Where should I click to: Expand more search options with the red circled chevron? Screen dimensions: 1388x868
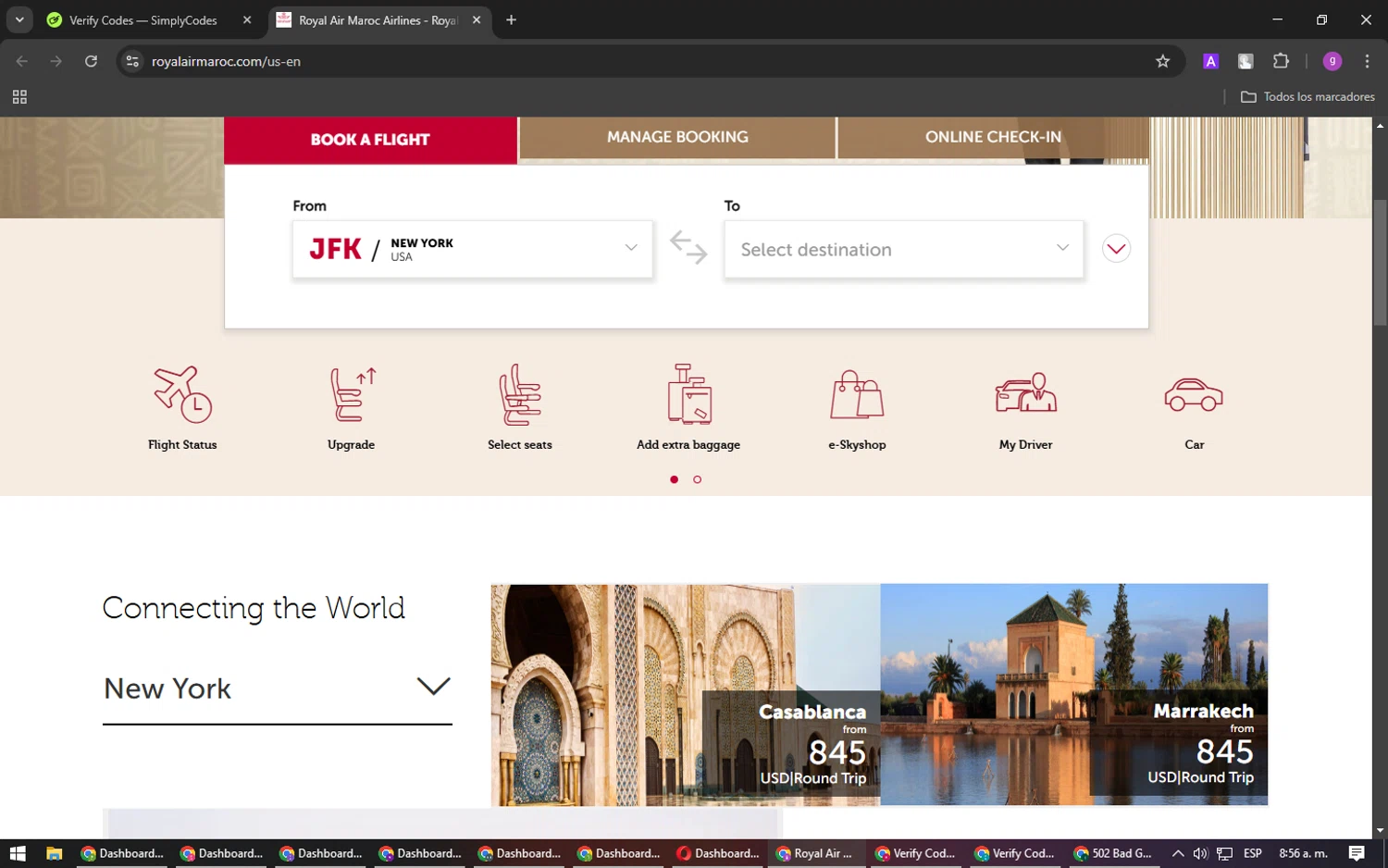(x=1116, y=248)
